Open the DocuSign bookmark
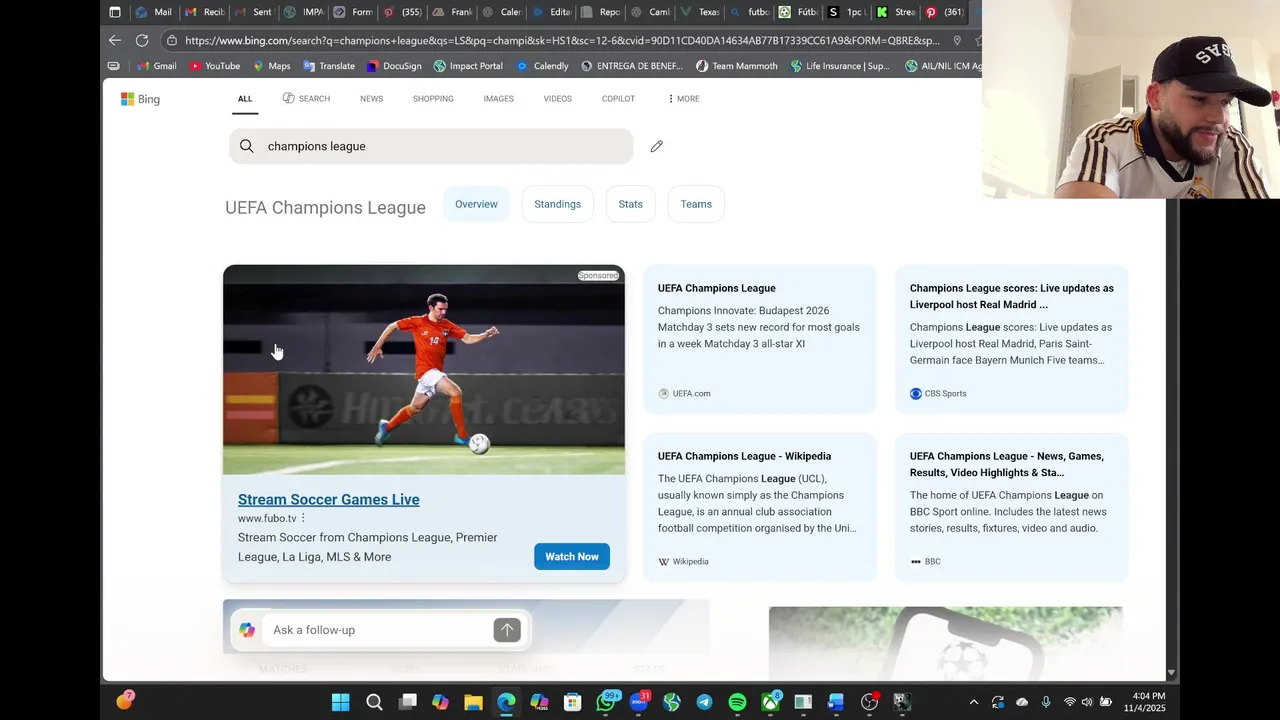This screenshot has width=1280, height=720. [394, 66]
